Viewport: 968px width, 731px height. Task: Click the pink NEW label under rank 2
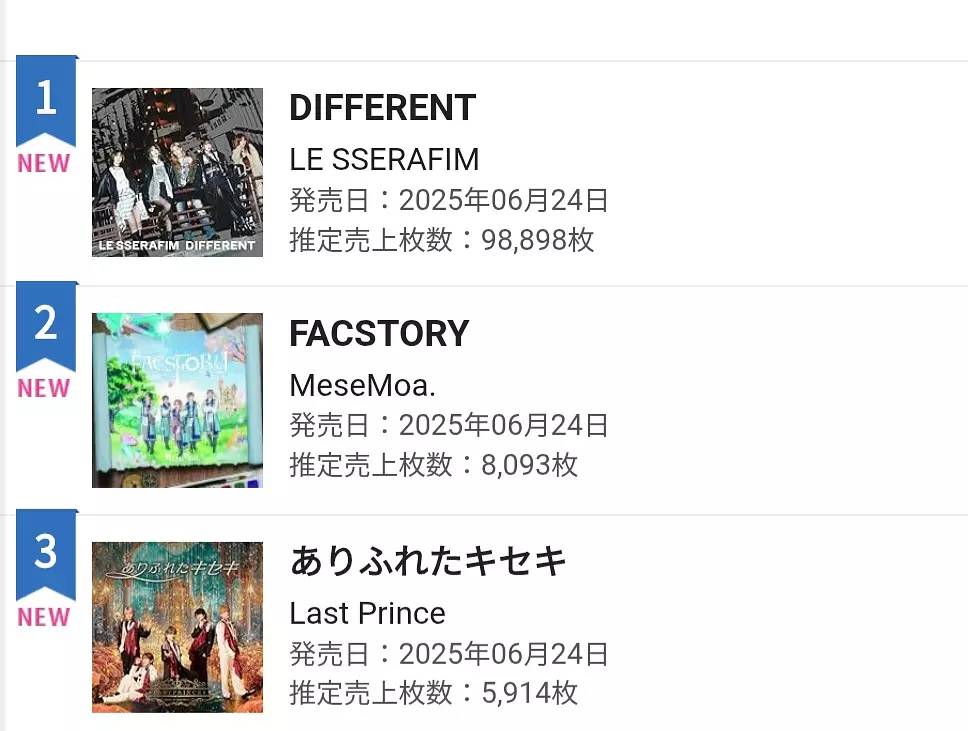44,388
